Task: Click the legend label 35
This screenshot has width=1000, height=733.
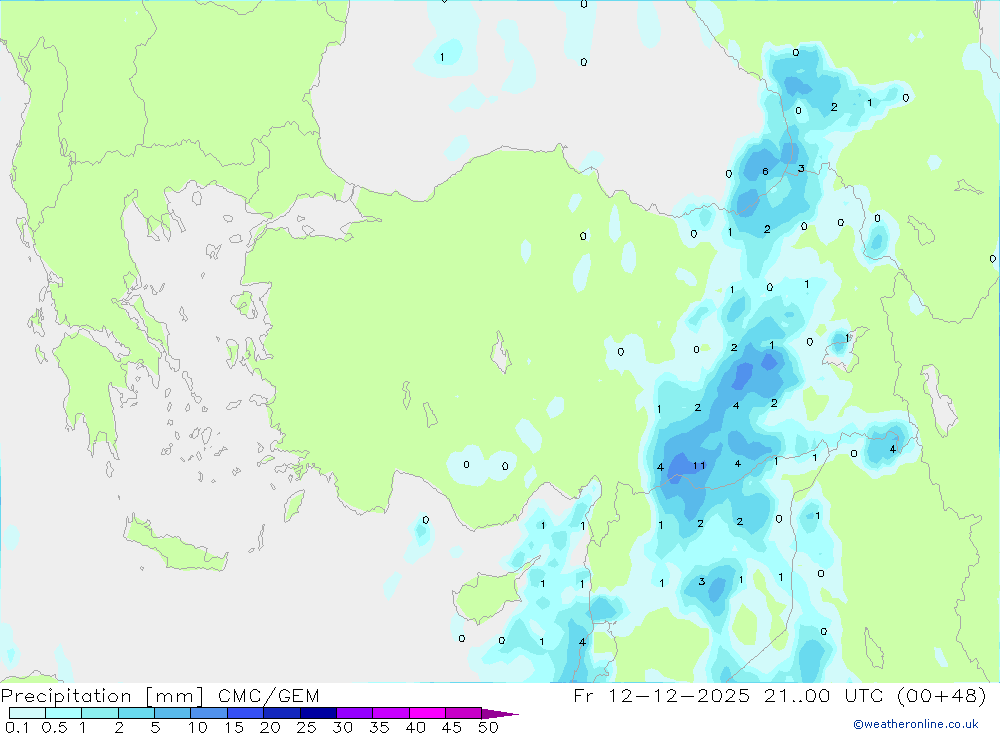Action: coord(379,727)
